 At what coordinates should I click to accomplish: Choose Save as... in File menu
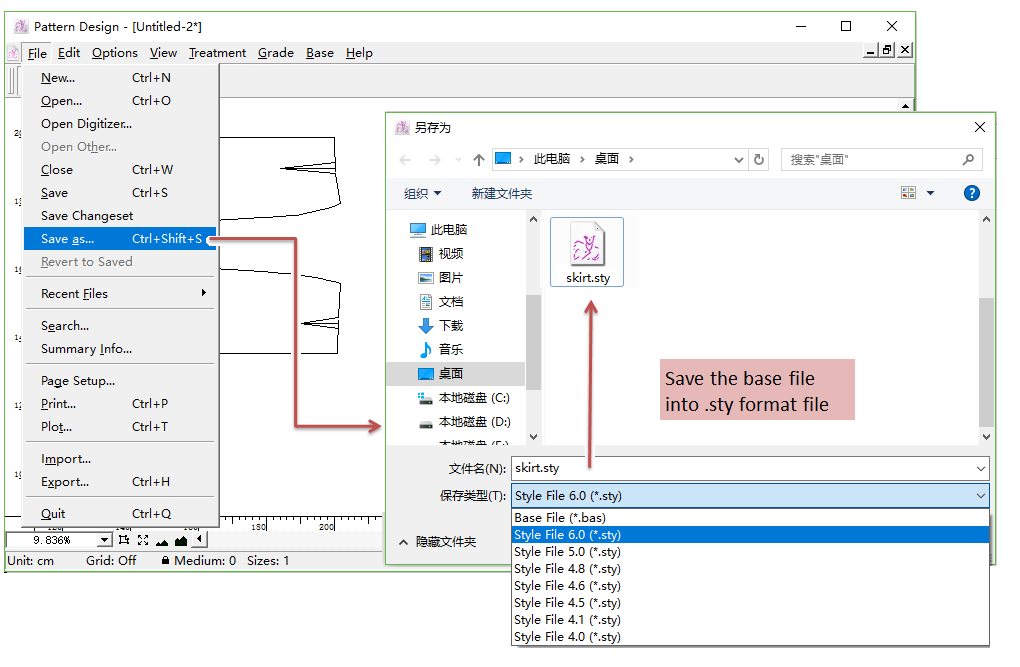point(67,239)
